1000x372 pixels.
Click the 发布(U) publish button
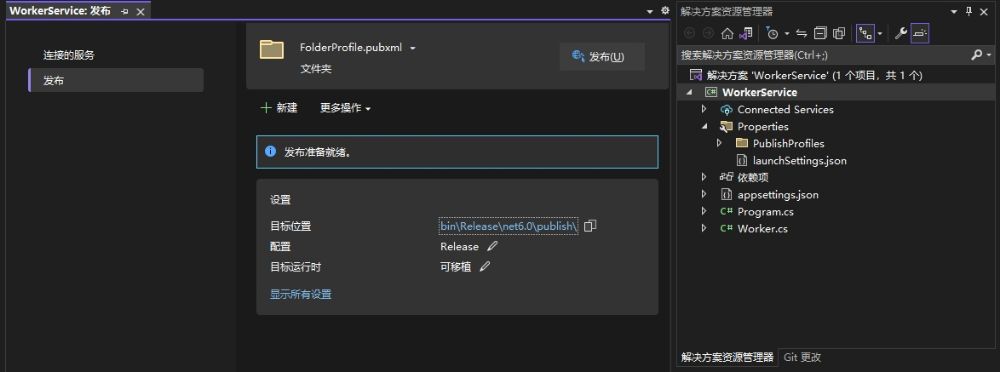601,57
